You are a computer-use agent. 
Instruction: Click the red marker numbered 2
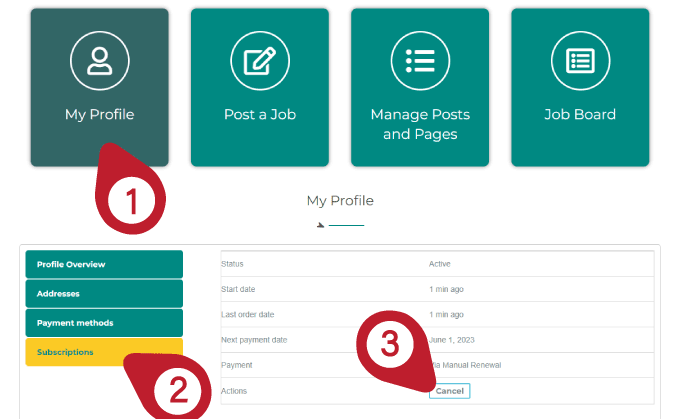[x=178, y=388]
